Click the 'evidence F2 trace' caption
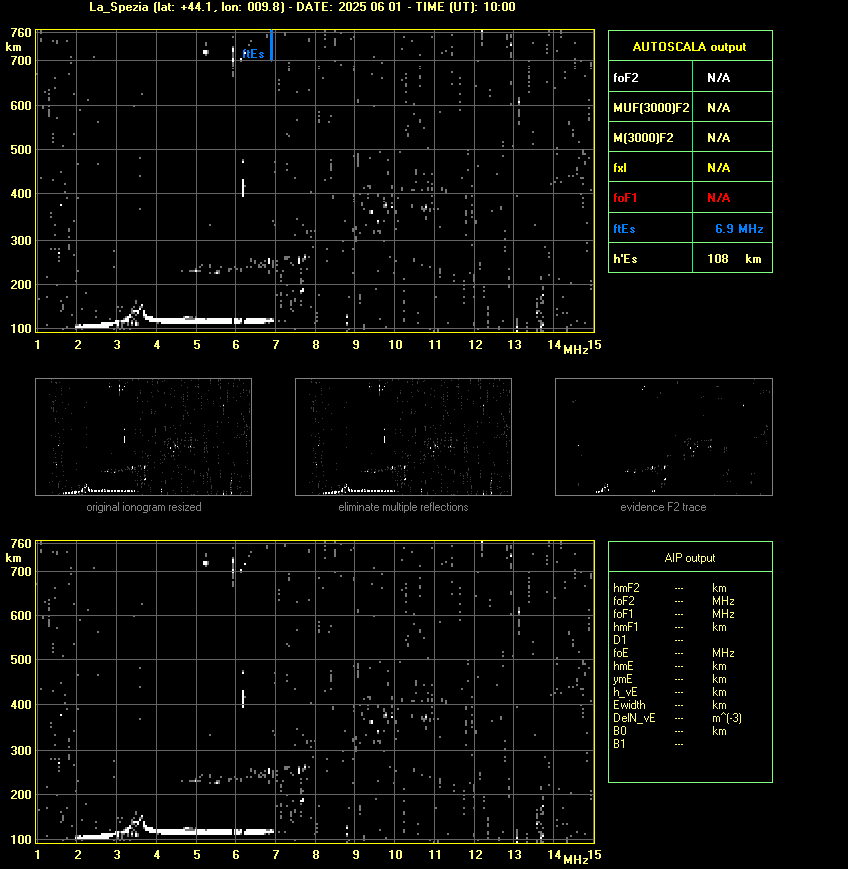 click(663, 507)
